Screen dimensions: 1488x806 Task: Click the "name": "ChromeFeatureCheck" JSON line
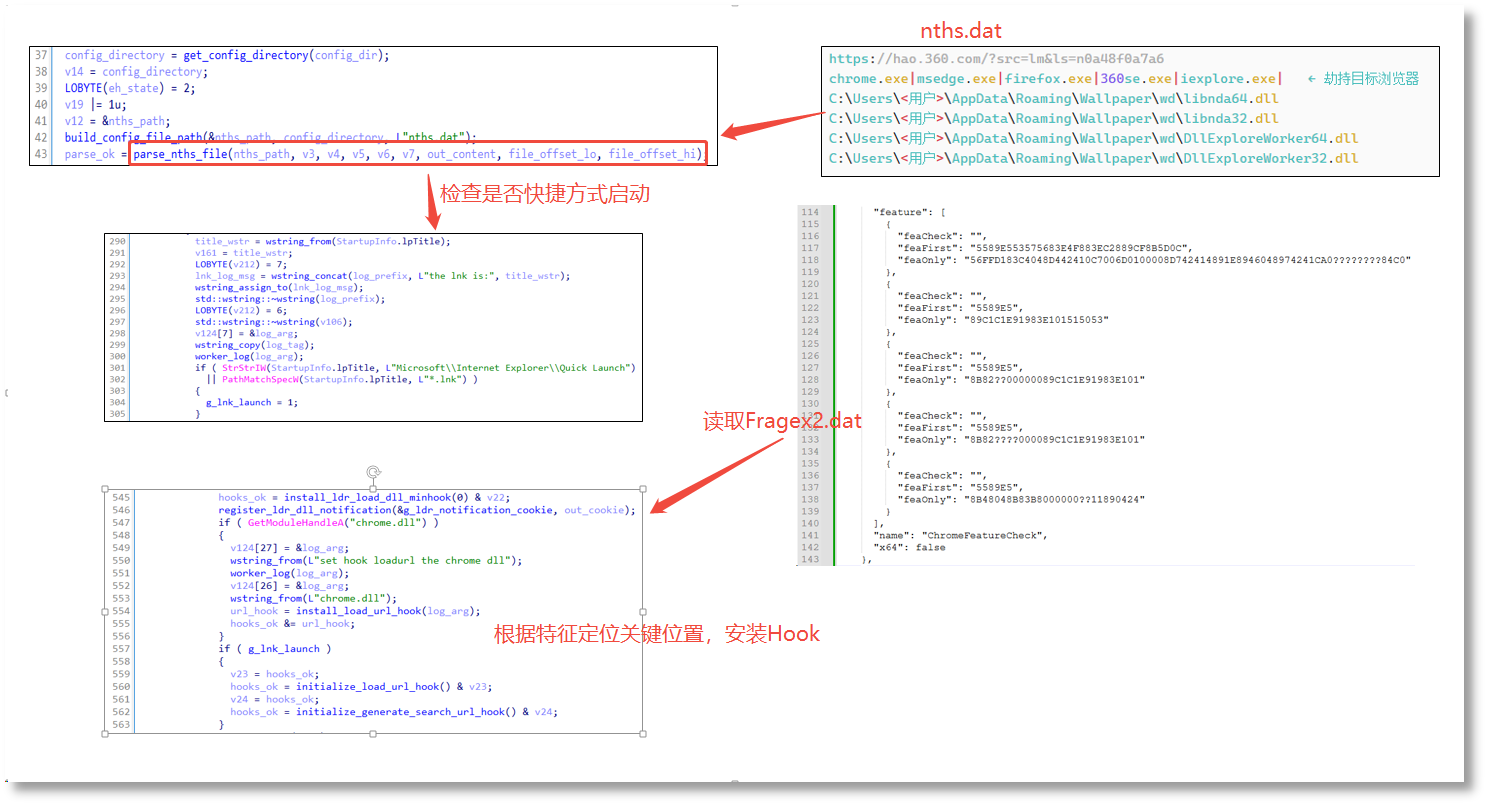pos(960,535)
